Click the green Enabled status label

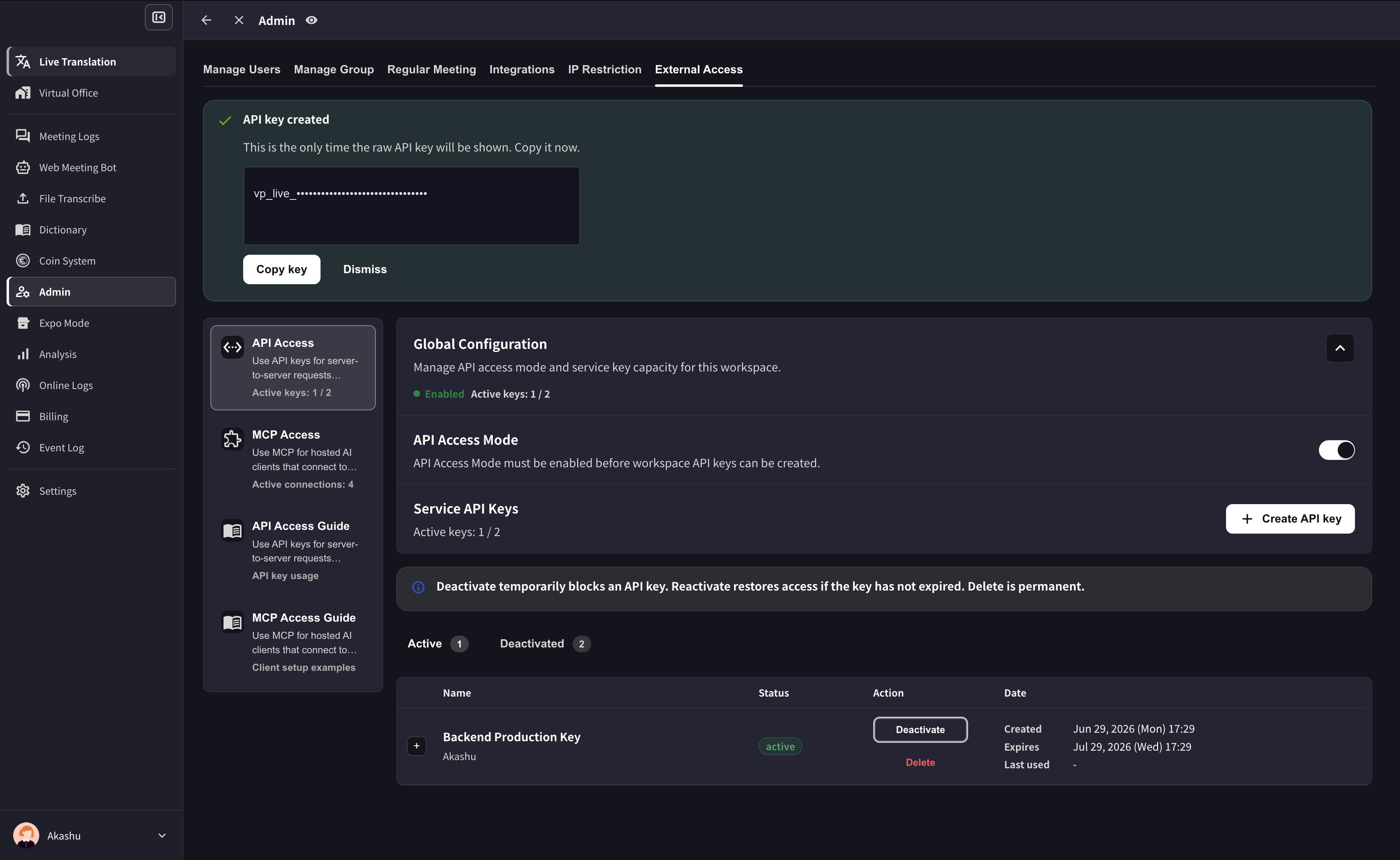(x=444, y=394)
